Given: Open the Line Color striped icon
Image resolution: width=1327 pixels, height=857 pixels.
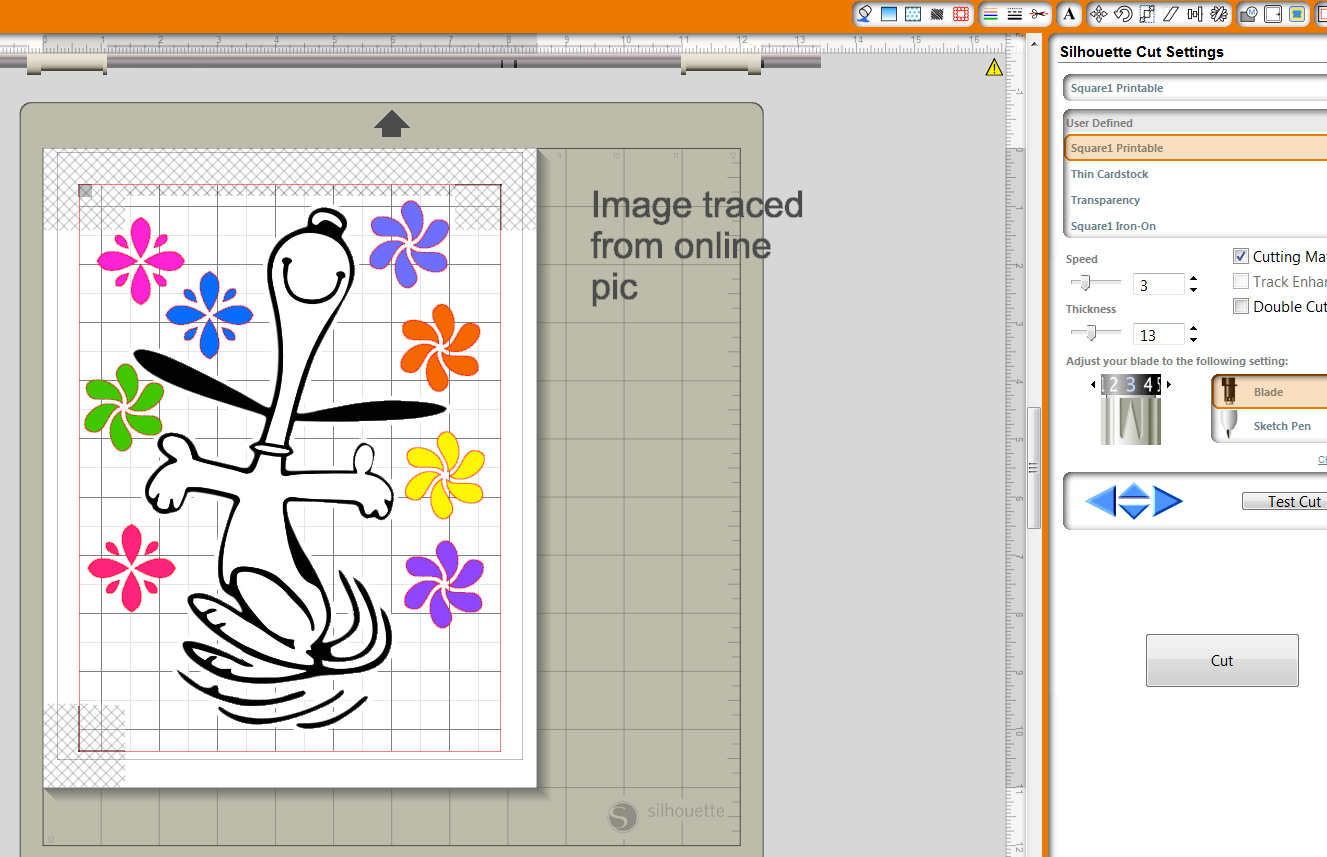Looking at the screenshot, I should [991, 14].
